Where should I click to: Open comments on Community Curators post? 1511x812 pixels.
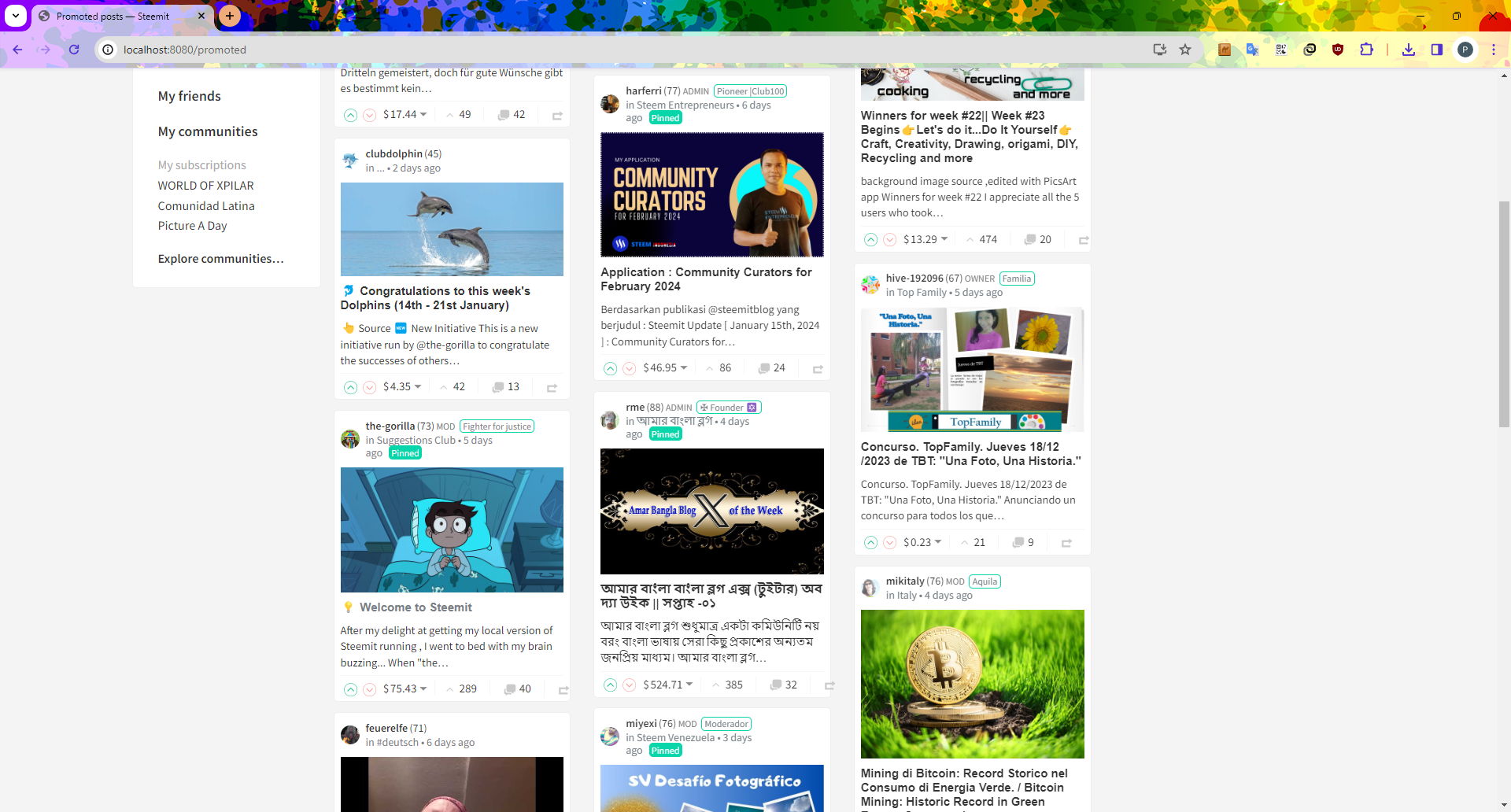771,368
